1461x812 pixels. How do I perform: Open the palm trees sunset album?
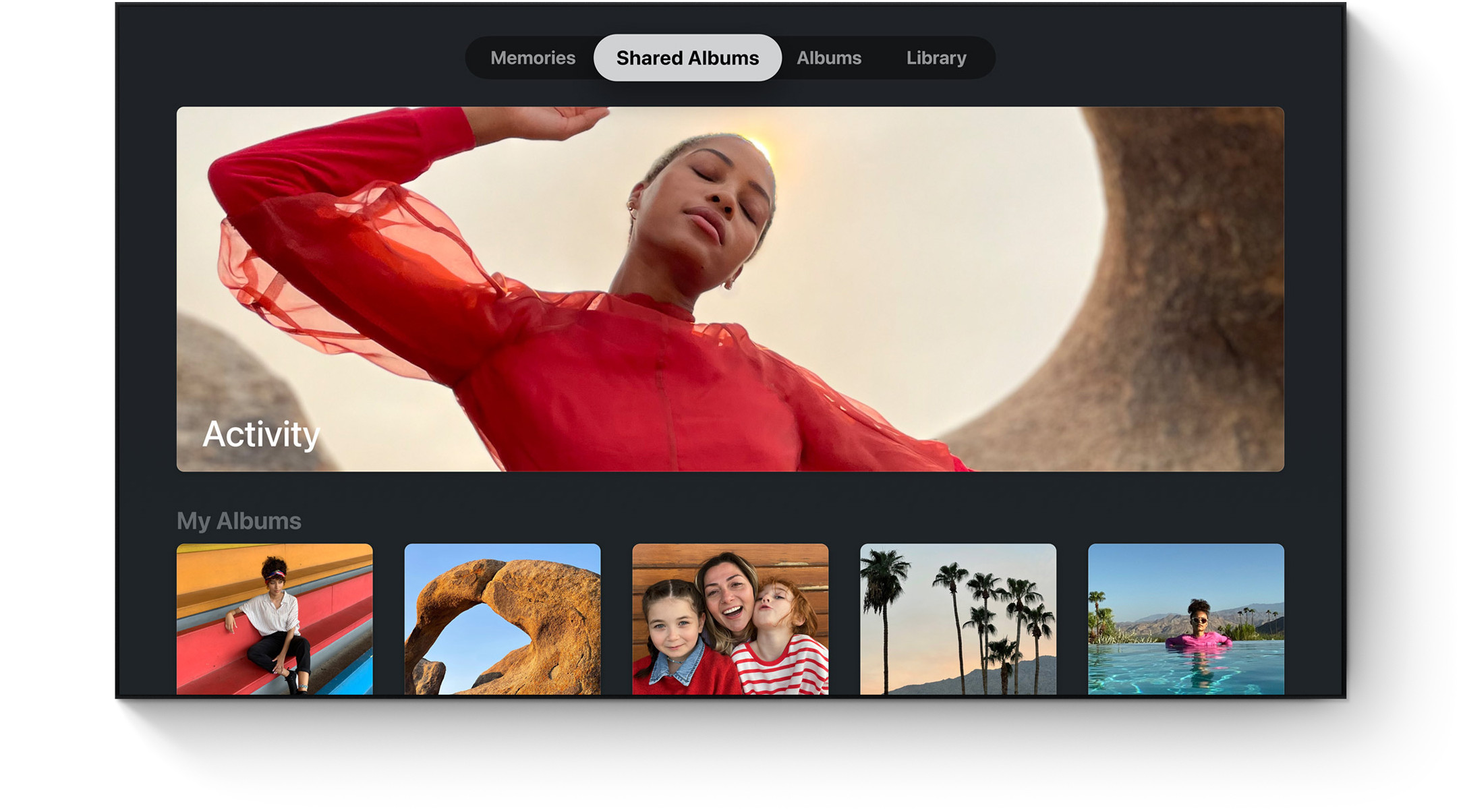(958, 618)
